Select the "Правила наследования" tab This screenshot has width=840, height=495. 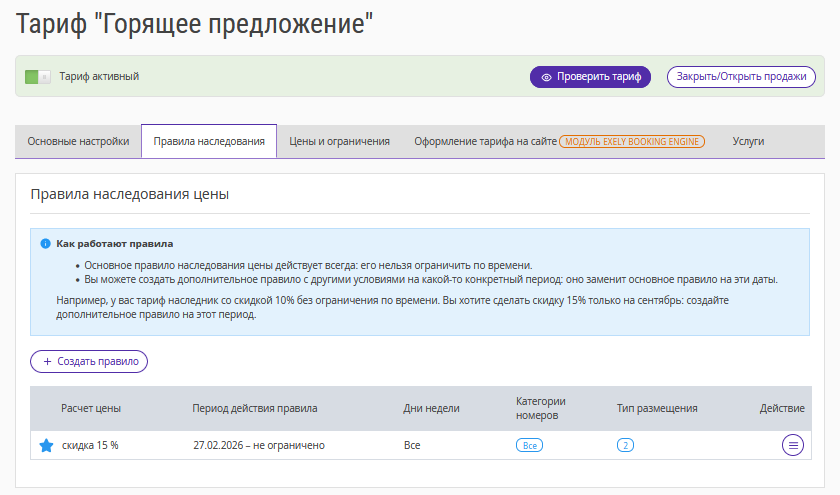pyautogui.click(x=209, y=142)
